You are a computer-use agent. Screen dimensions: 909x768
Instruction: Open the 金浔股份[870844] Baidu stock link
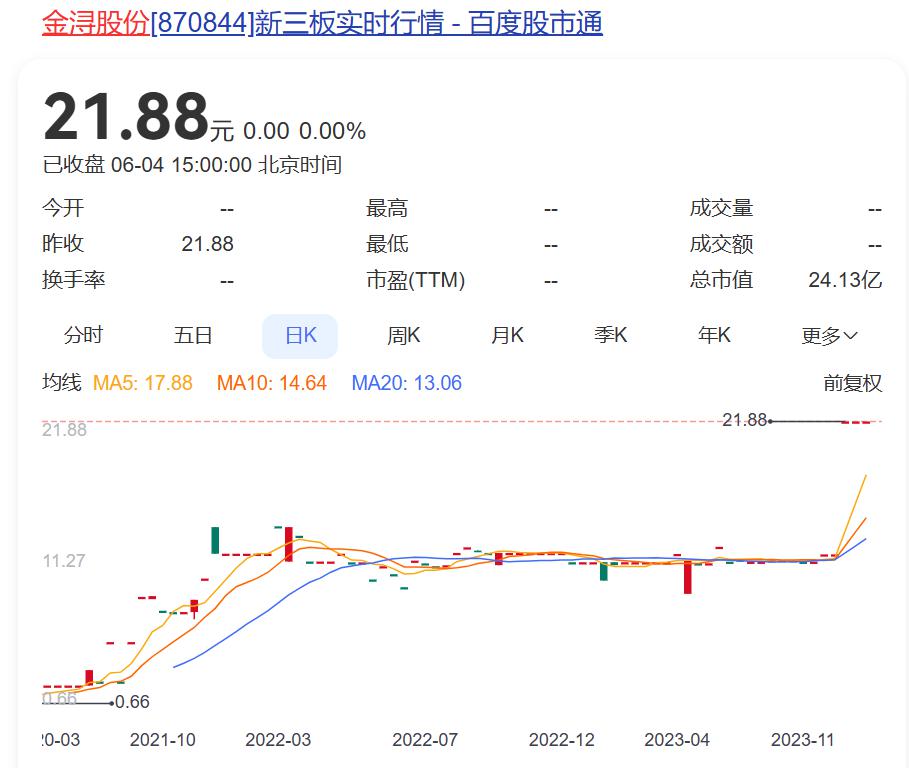pos(322,23)
